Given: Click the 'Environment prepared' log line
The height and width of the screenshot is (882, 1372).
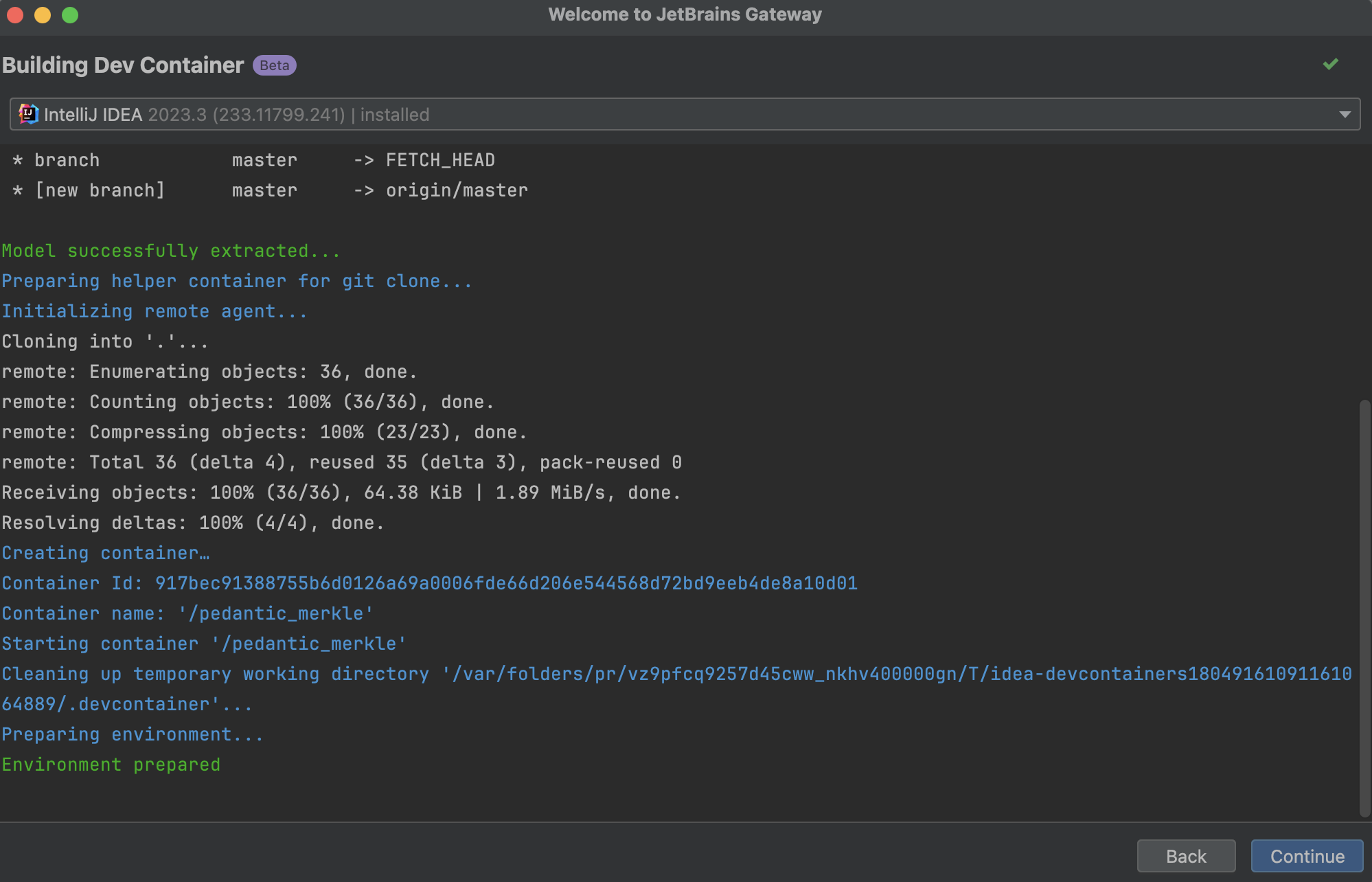Looking at the screenshot, I should [111, 765].
